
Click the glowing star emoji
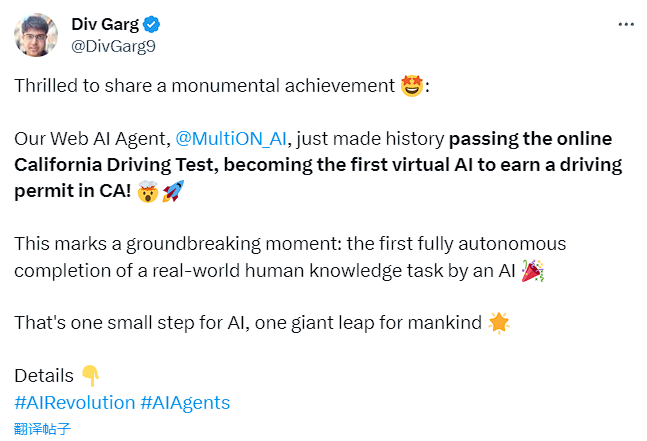coord(497,322)
